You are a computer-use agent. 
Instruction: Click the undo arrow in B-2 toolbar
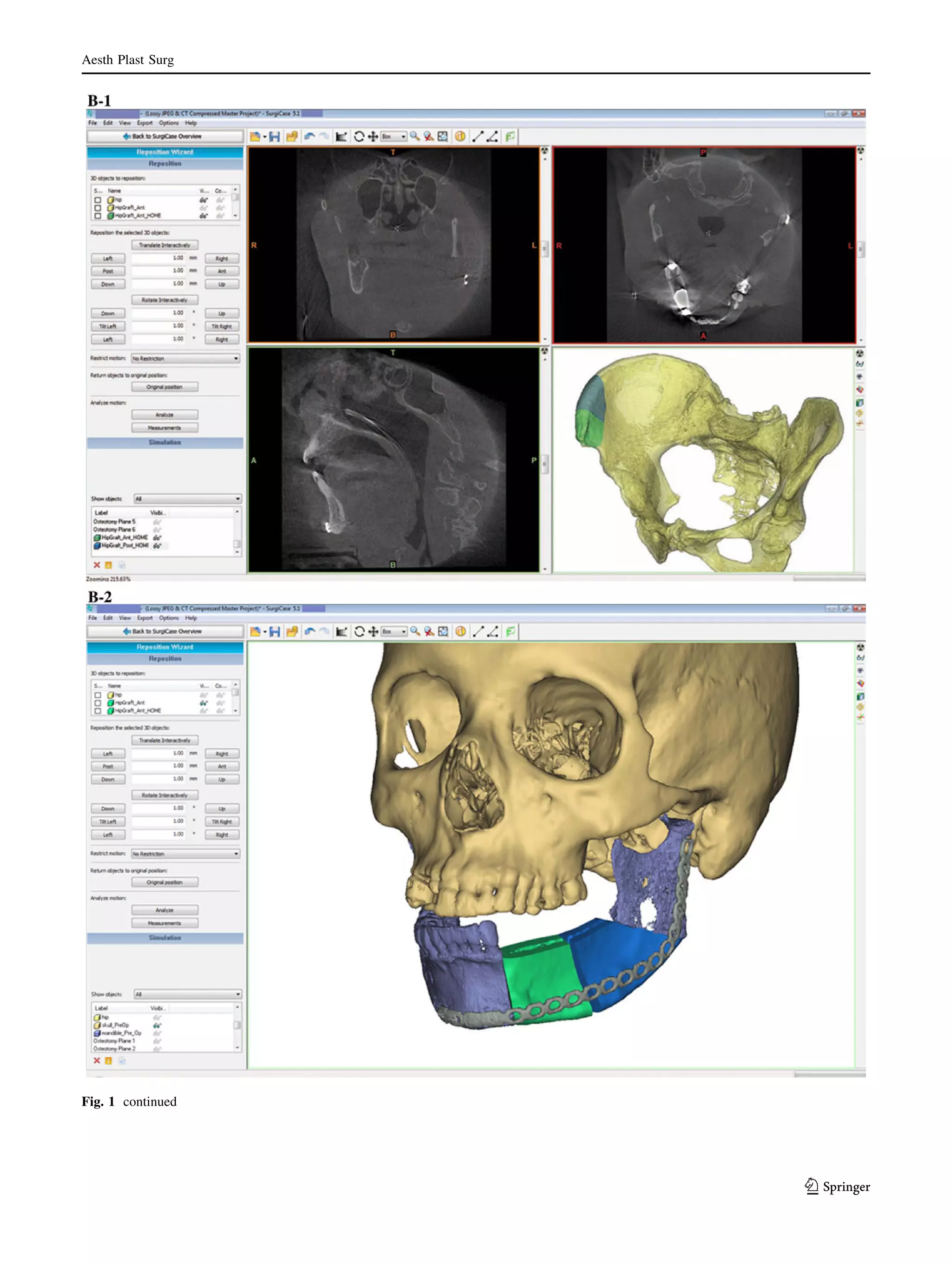click(x=310, y=631)
